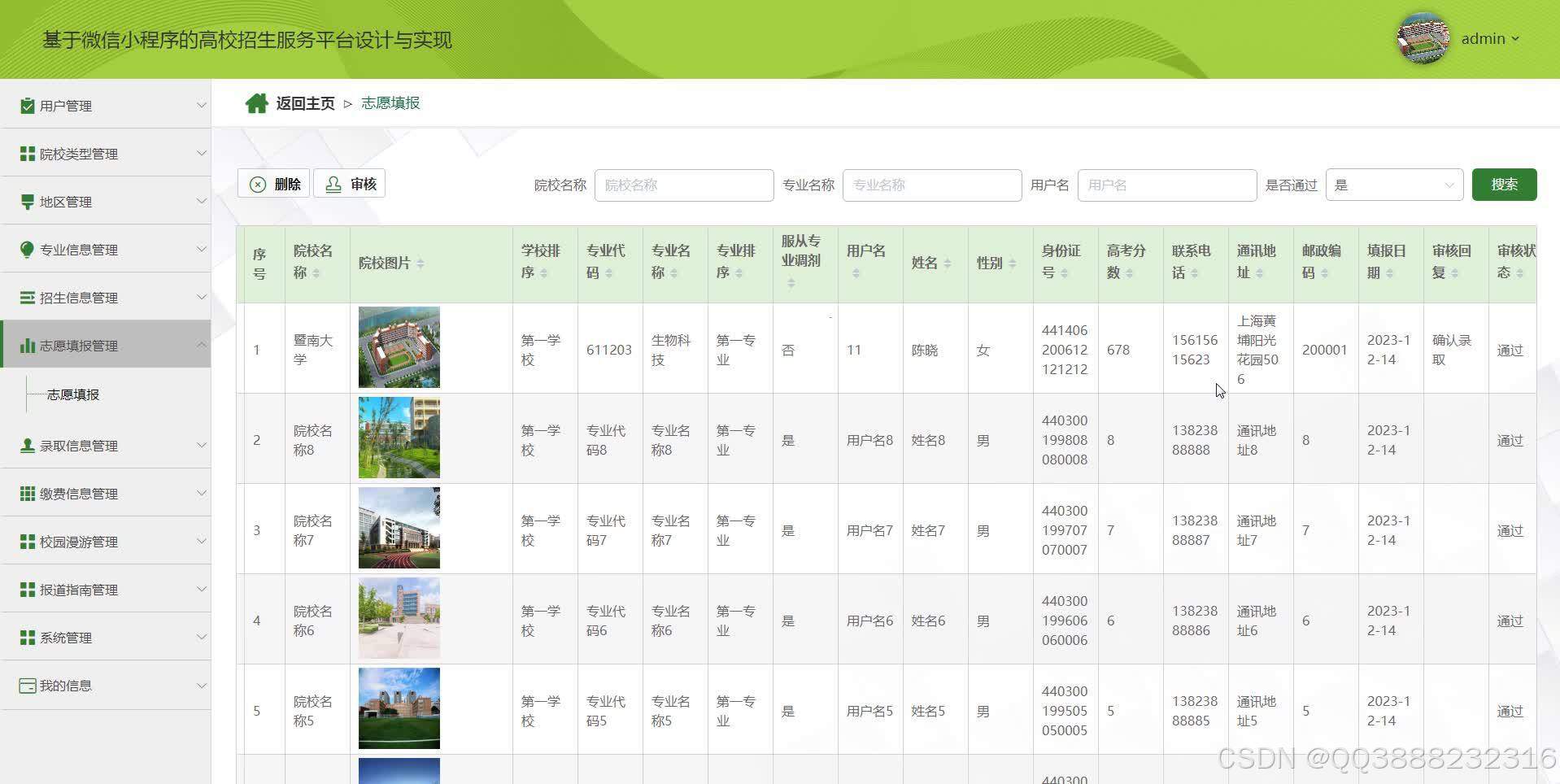The image size is (1560, 784).
Task: Expand 校园漫游管理 with its chevron
Action: [x=201, y=541]
